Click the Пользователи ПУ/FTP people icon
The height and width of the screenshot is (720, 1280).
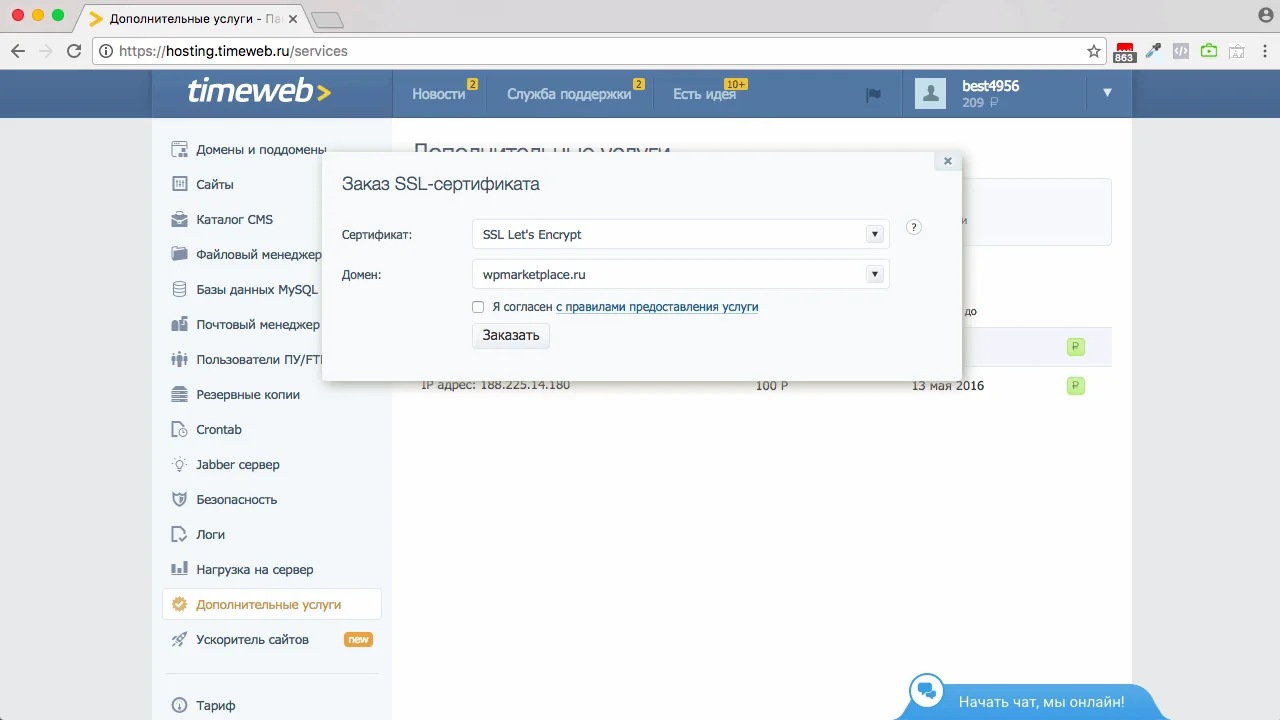tap(180, 359)
